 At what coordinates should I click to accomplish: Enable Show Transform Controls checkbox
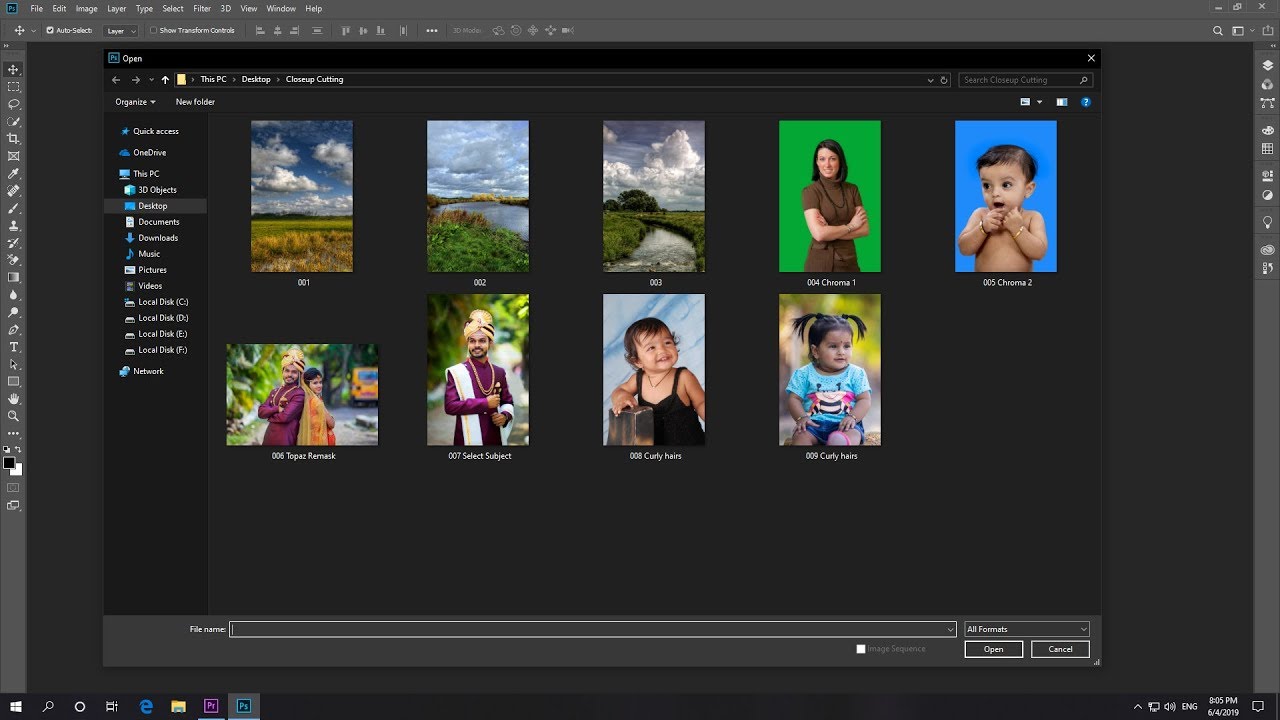pyautogui.click(x=153, y=30)
